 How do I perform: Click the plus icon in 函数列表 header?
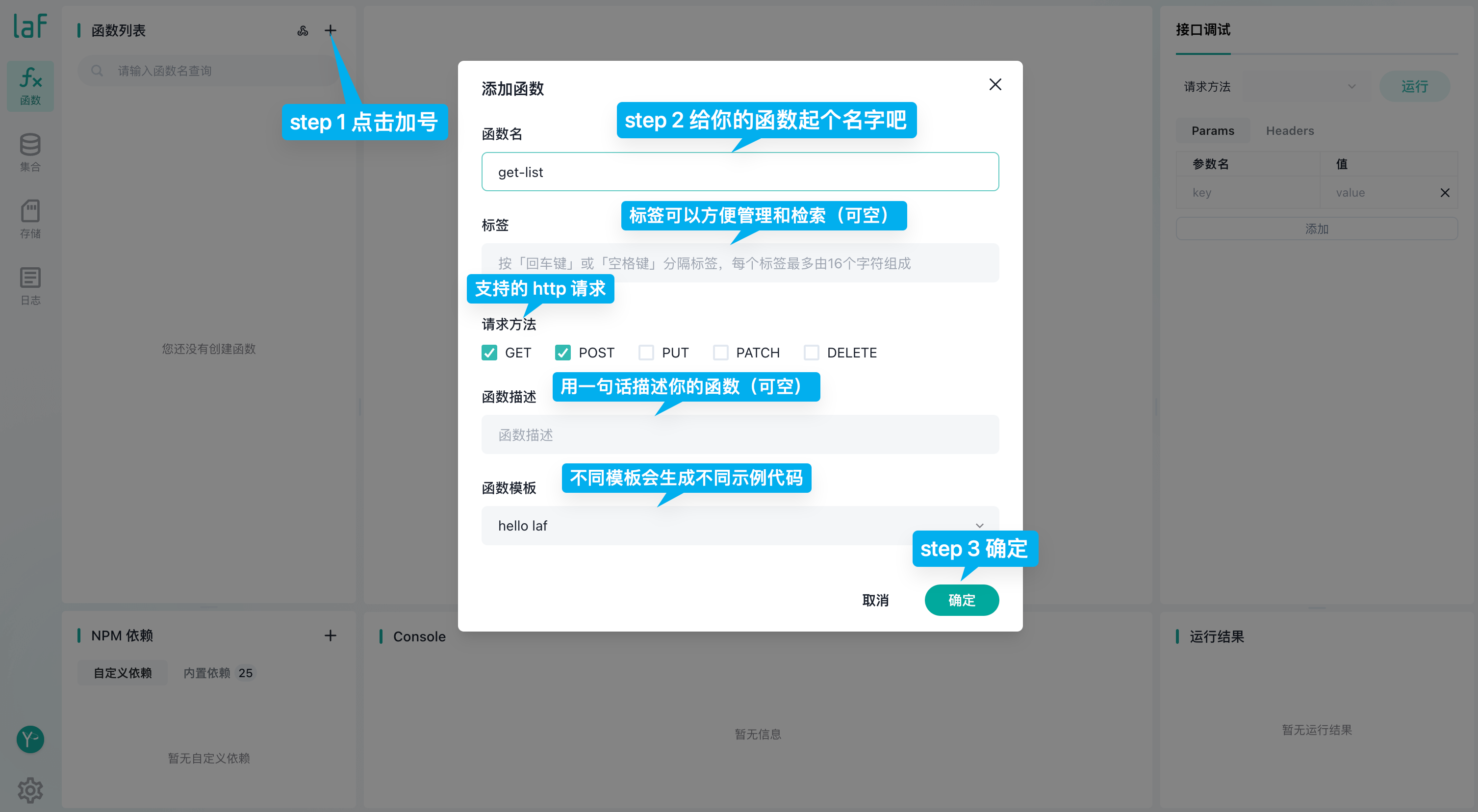click(331, 30)
